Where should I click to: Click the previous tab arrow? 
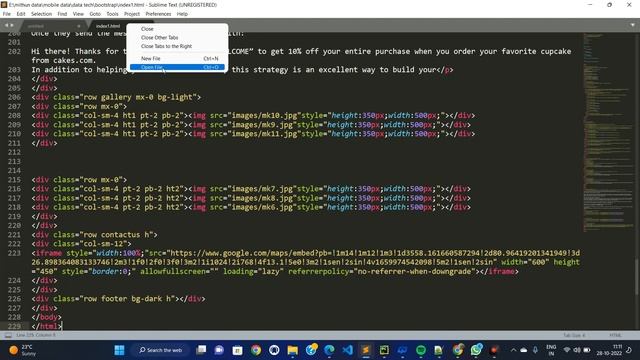click(x=6, y=25)
